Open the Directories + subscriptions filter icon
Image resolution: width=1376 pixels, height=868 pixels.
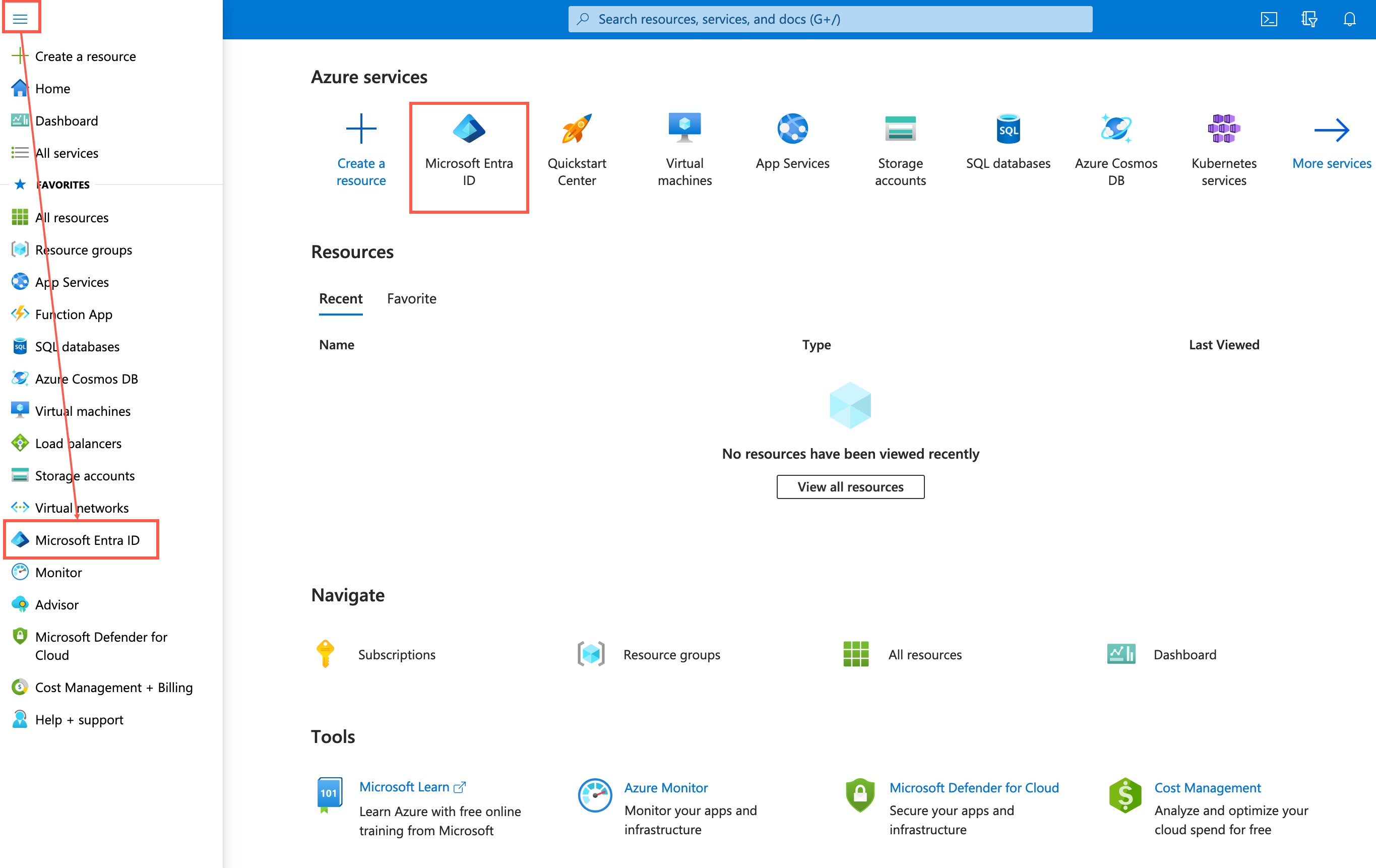click(x=1309, y=19)
